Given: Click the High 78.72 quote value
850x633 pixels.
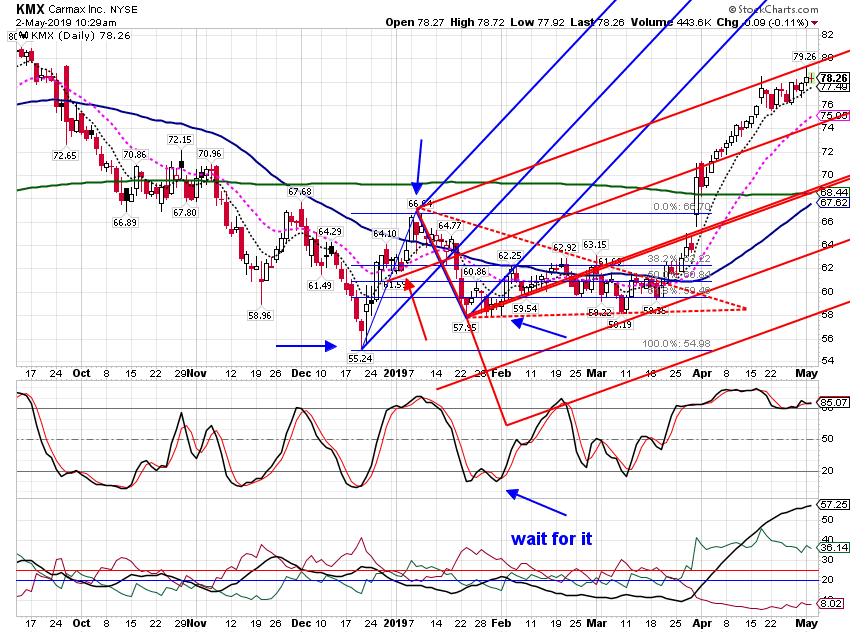Looking at the screenshot, I should click(x=478, y=23).
